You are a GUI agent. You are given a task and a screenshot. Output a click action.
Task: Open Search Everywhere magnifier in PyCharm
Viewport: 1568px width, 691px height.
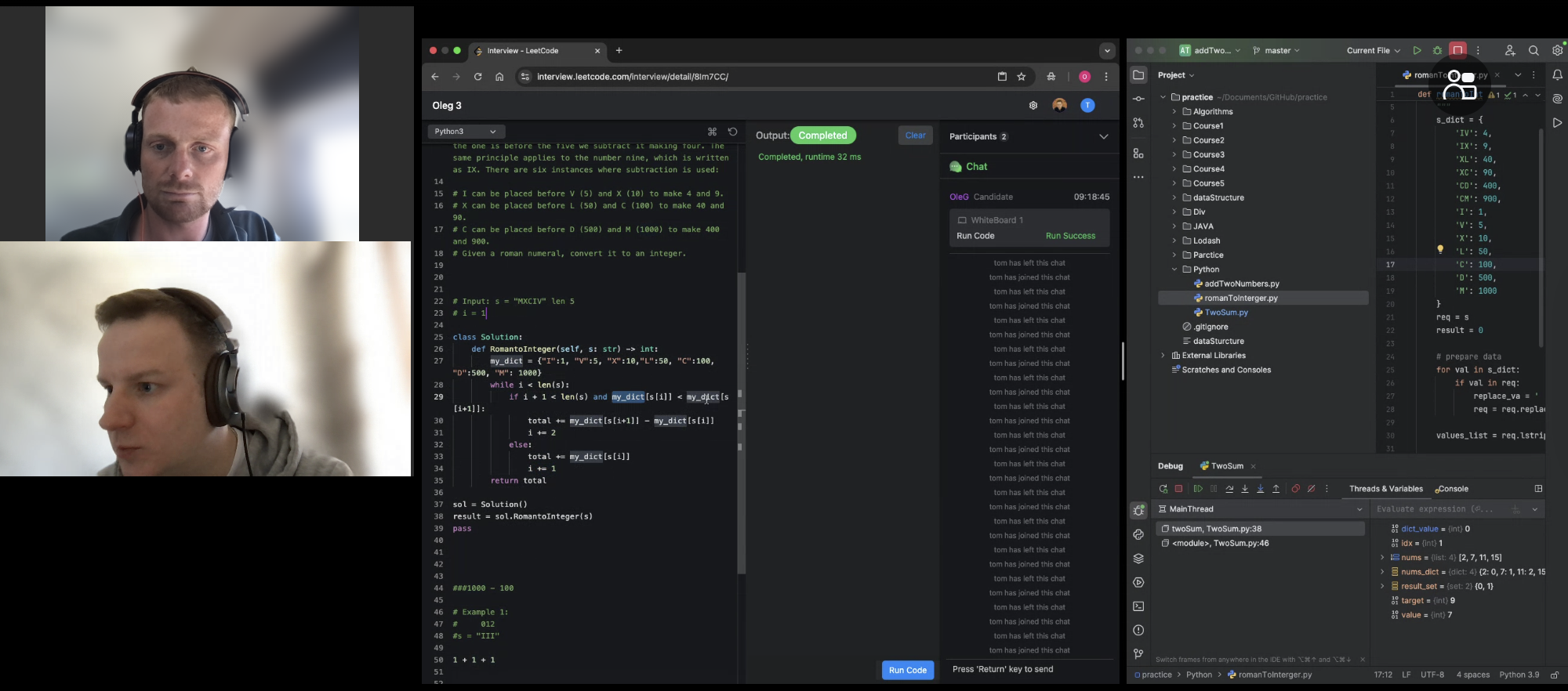[1534, 50]
